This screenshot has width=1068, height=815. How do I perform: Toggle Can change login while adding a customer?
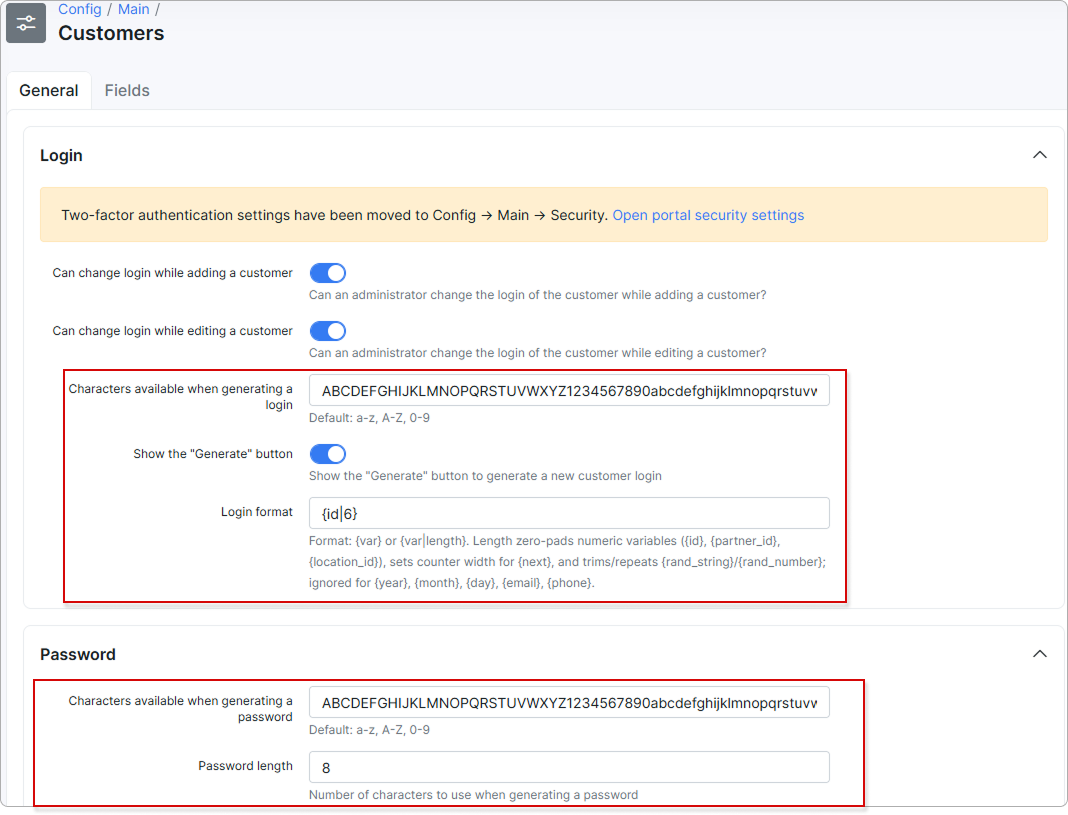click(x=328, y=273)
